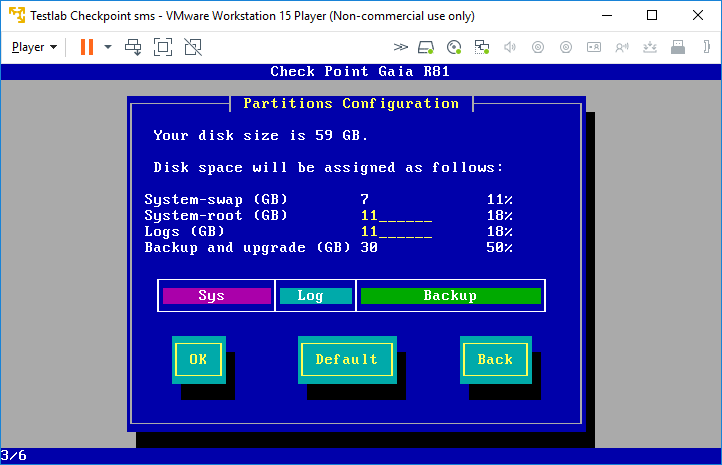
Task: Edit the System-root size field
Action: [x=396, y=215]
